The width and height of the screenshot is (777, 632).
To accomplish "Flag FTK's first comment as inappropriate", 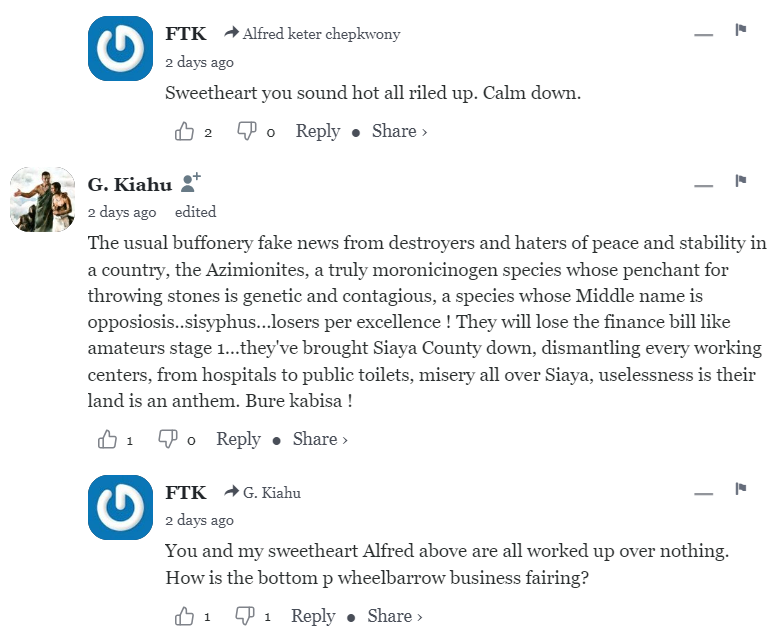I will coord(741,30).
